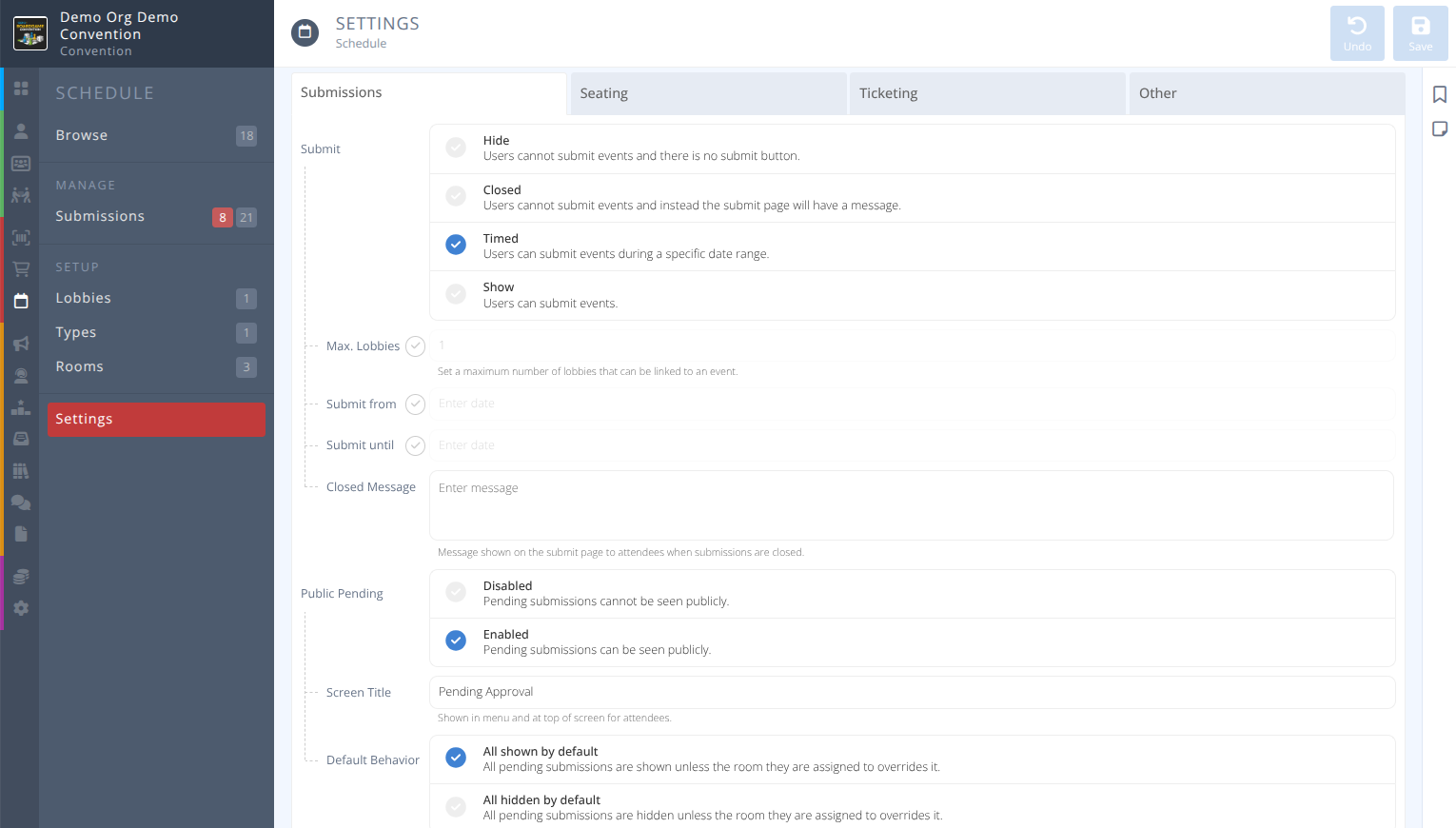
Task: Open the Ticketing tab
Action: click(x=987, y=93)
